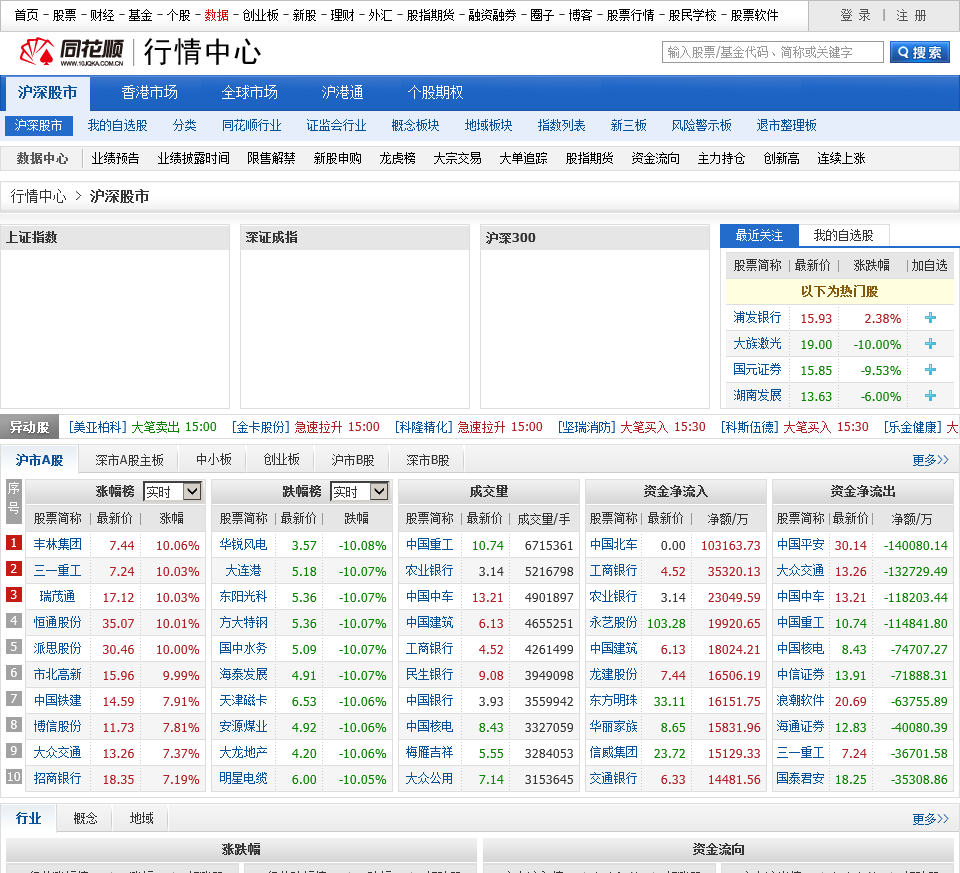Open 我的自选股 tab in watch panel
The width and height of the screenshot is (960, 873).
pos(843,236)
